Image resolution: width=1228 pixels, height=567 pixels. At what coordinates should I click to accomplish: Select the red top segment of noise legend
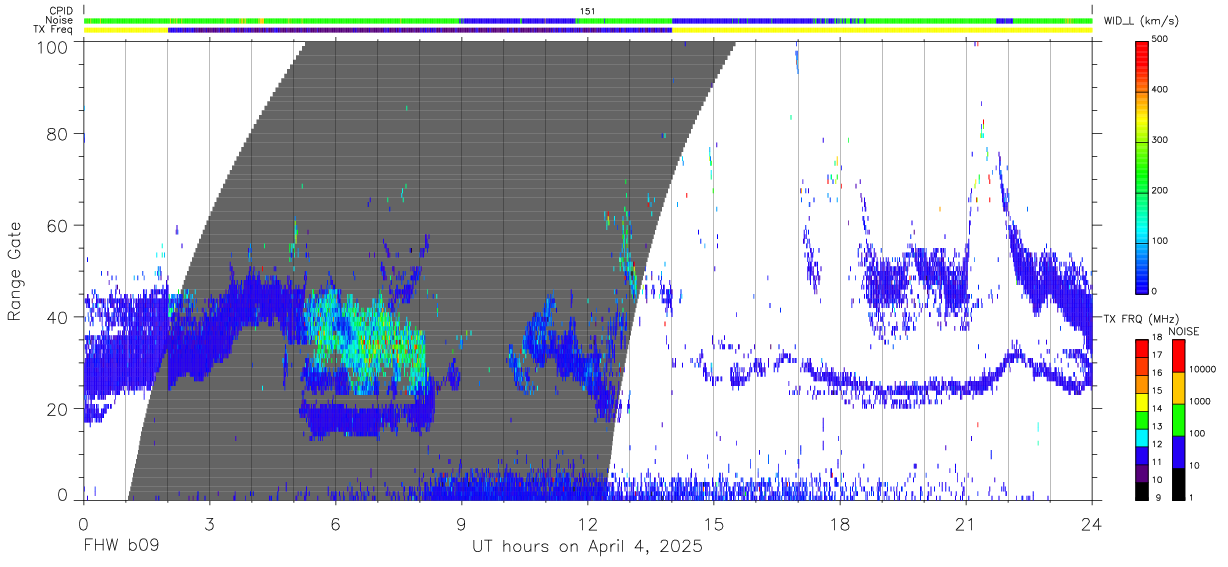tap(1177, 356)
